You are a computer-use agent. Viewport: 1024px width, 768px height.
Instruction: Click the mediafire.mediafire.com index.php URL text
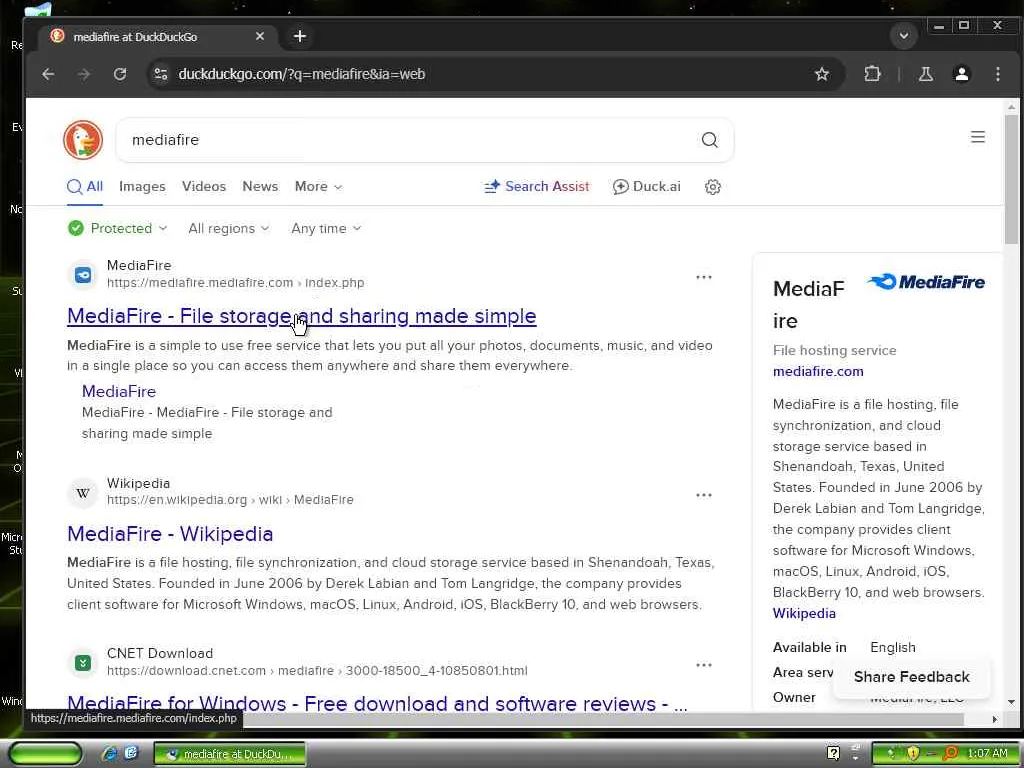click(x=236, y=283)
